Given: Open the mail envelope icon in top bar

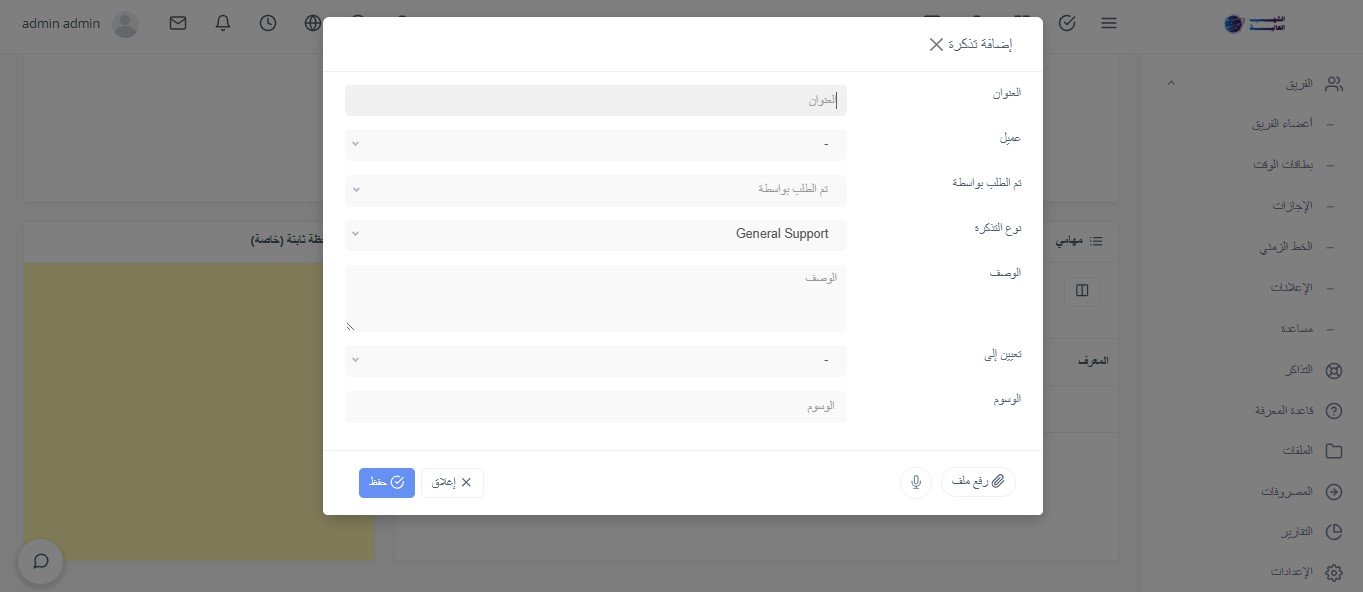Looking at the screenshot, I should click(x=178, y=22).
